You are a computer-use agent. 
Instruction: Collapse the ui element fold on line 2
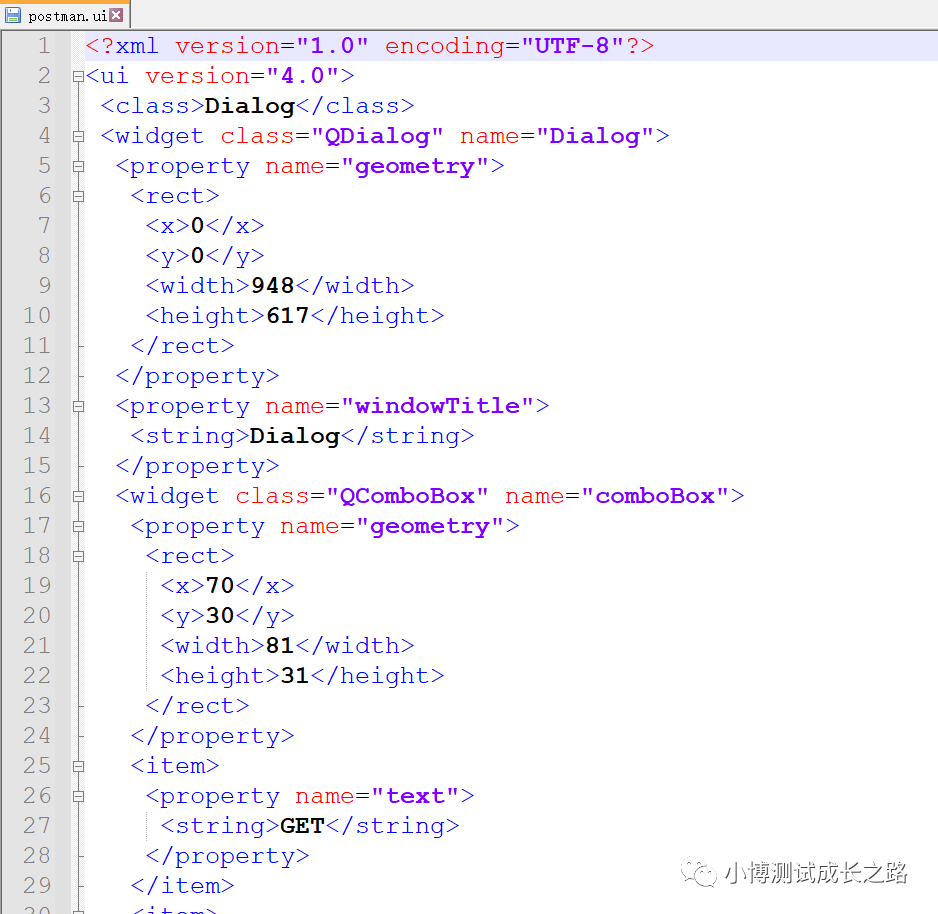pyautogui.click(x=78, y=76)
